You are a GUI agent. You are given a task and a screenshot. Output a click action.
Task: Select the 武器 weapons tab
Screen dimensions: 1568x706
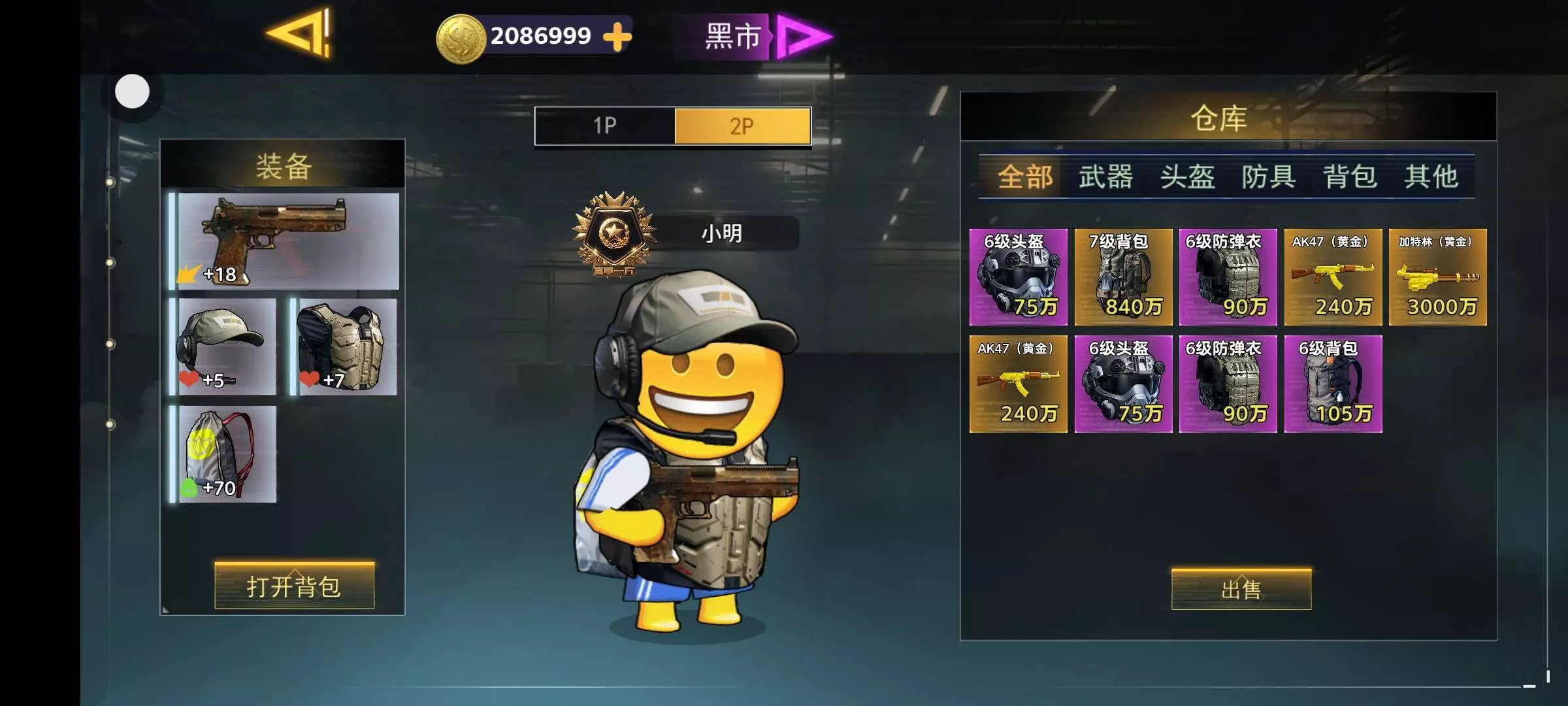(x=1105, y=176)
